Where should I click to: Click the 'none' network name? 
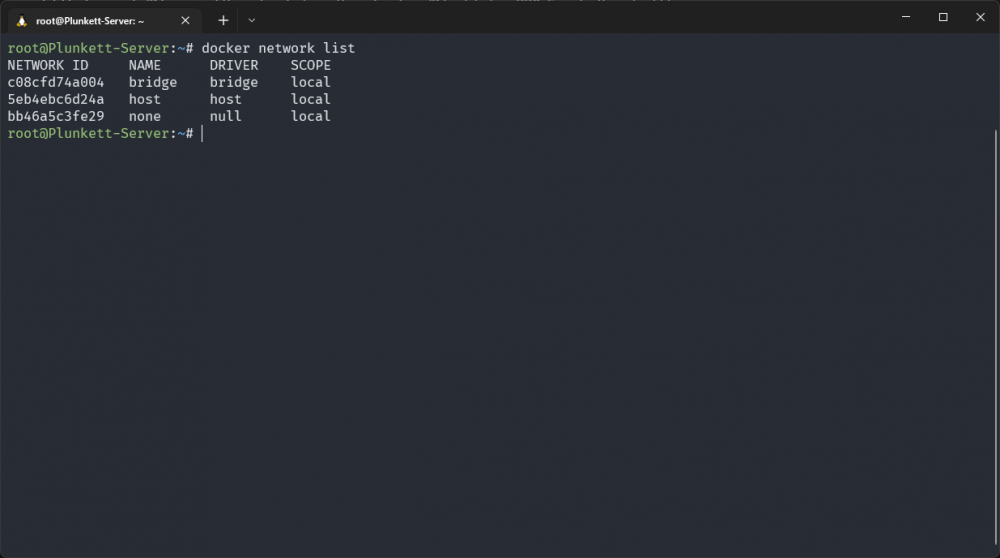(x=145, y=117)
